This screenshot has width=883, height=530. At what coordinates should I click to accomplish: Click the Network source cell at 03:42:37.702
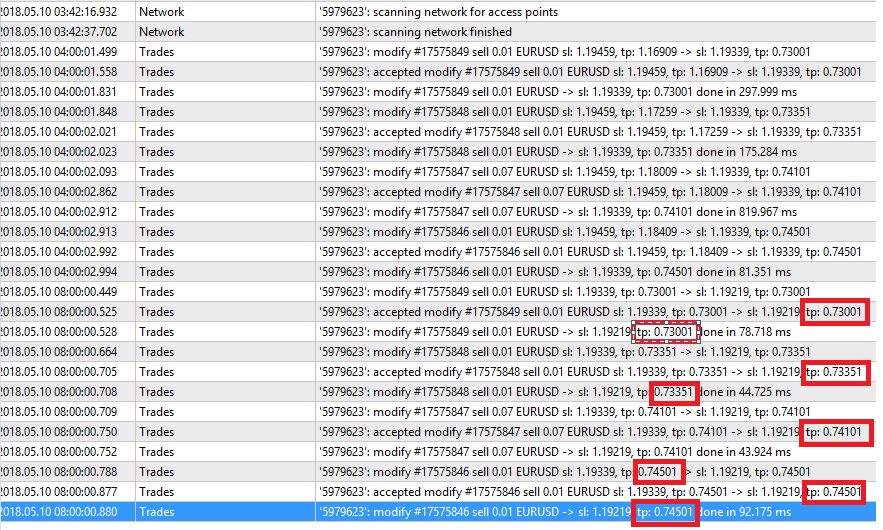coord(225,32)
